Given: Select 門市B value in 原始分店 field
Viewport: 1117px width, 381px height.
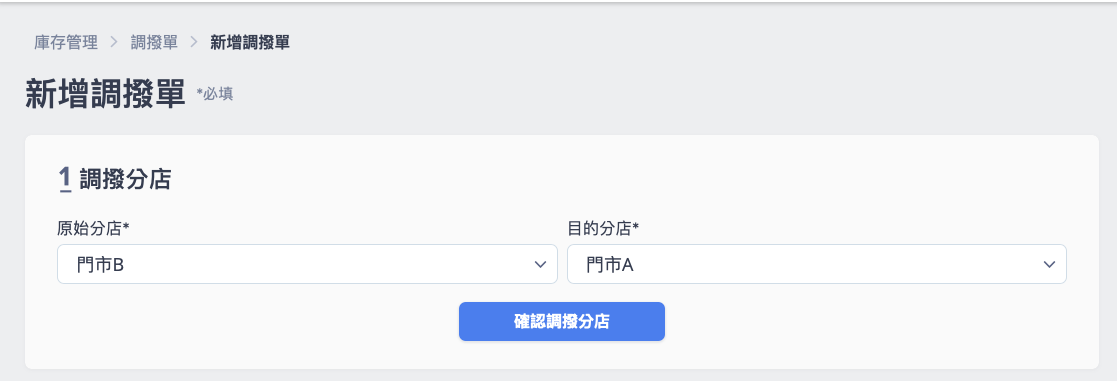Looking at the screenshot, I should click(x=100, y=265).
